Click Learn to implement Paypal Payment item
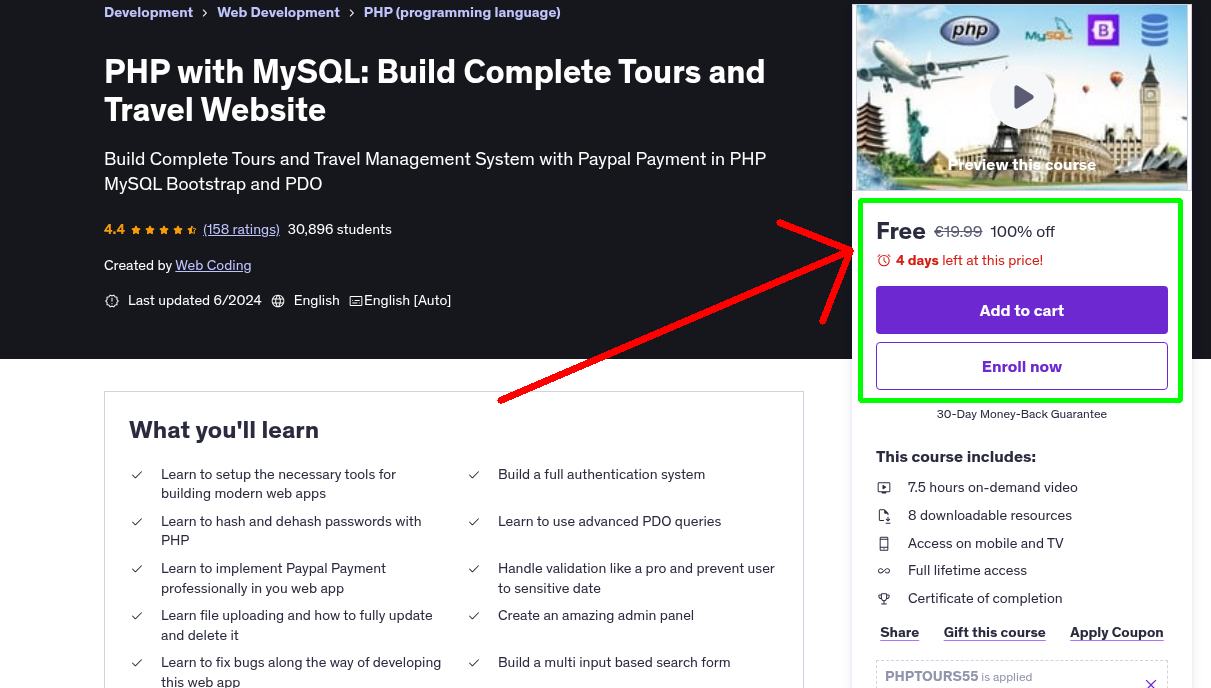Viewport: 1211px width, 688px height. 274,579
